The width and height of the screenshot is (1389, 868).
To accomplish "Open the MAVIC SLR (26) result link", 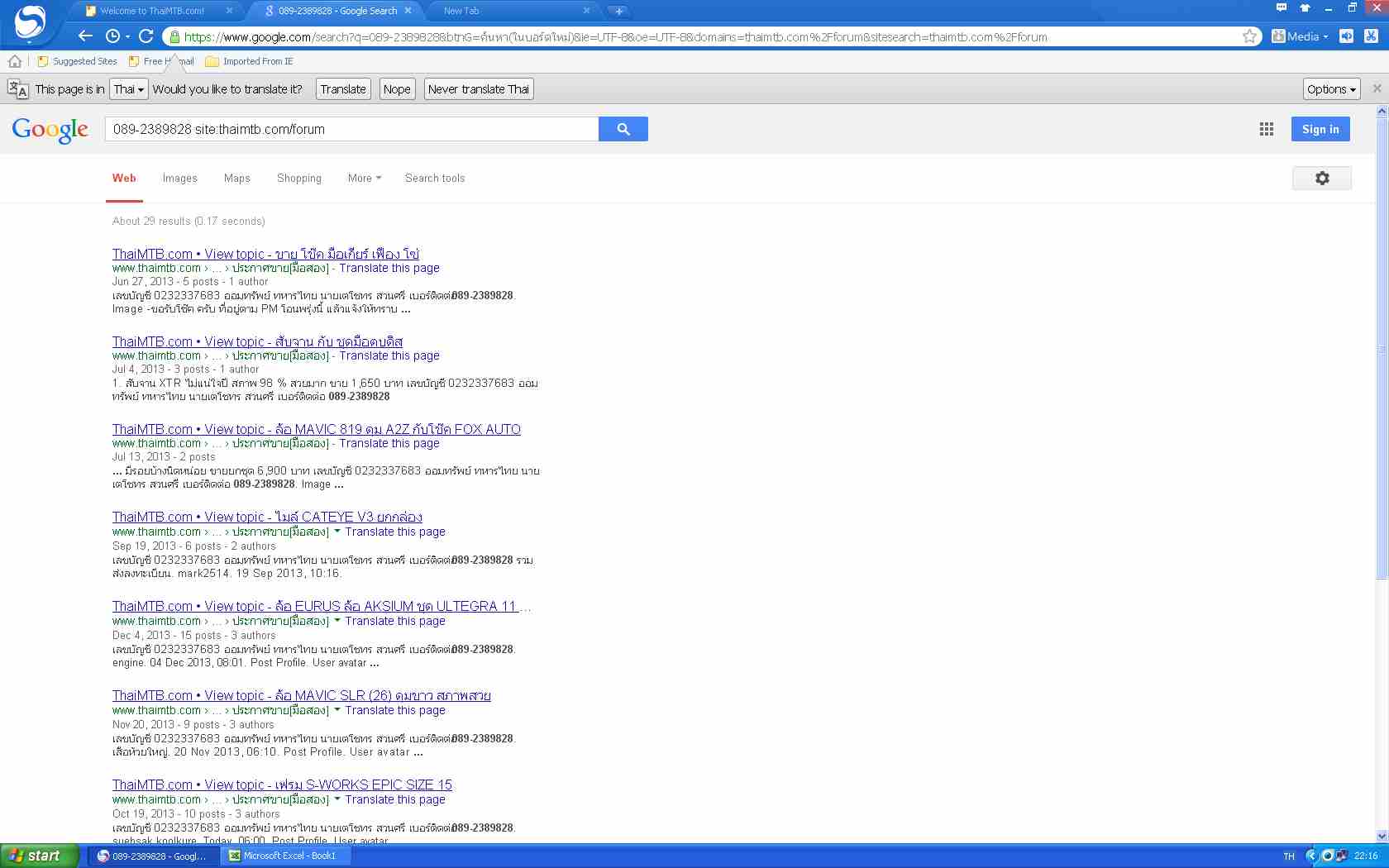I will coord(302,695).
